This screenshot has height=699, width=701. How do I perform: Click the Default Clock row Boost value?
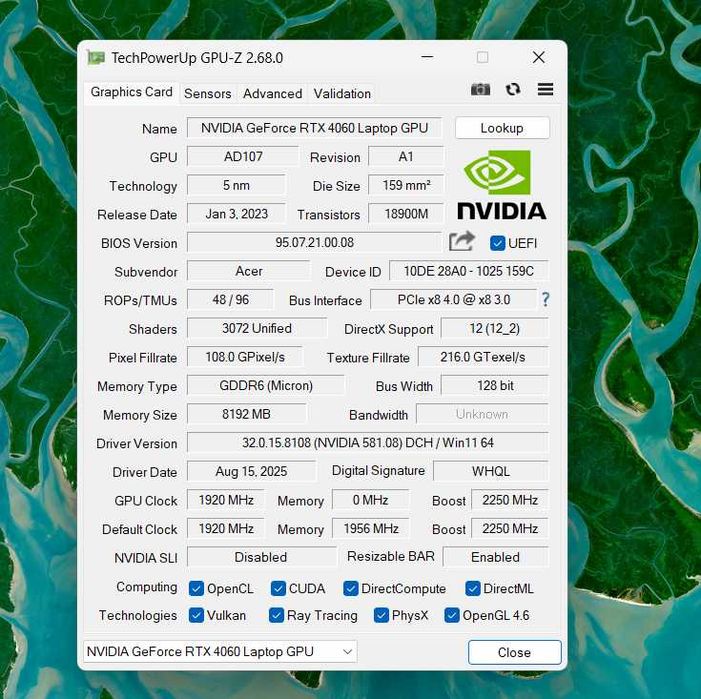(510, 529)
